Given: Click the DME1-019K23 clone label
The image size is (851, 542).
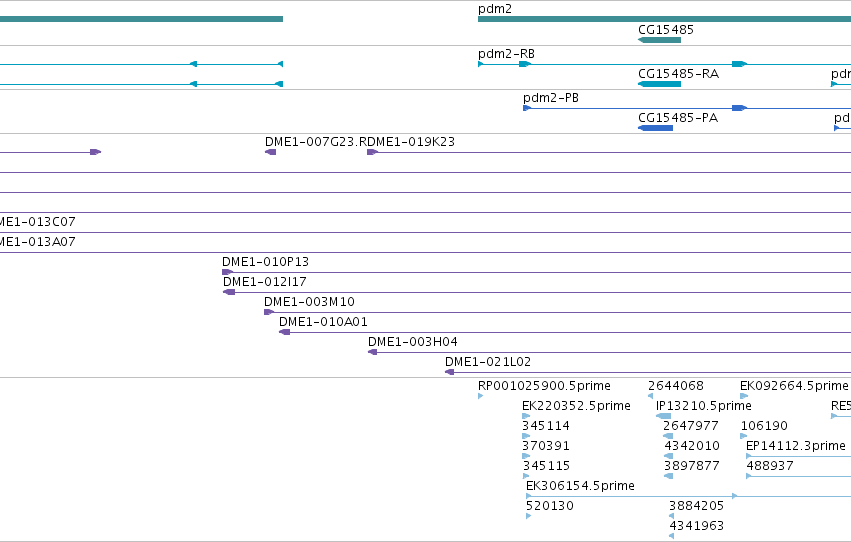Looking at the screenshot, I should [x=411, y=142].
